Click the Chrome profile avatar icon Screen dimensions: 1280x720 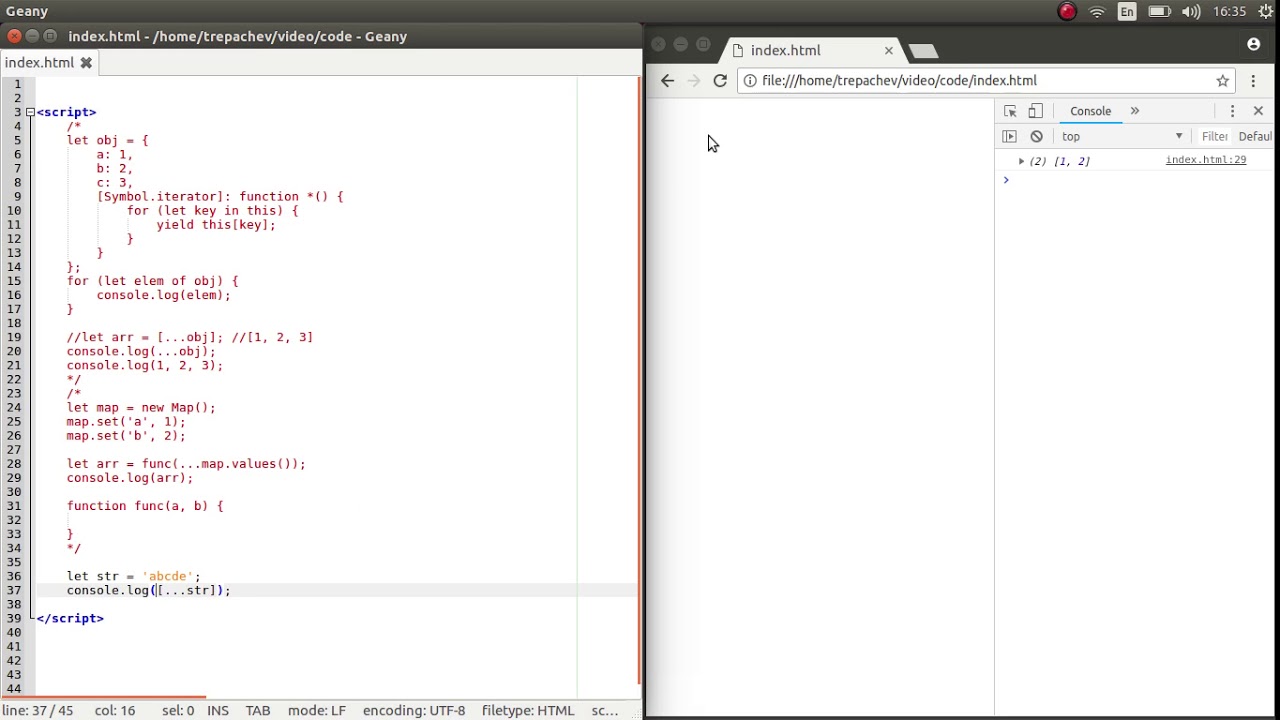point(1253,44)
